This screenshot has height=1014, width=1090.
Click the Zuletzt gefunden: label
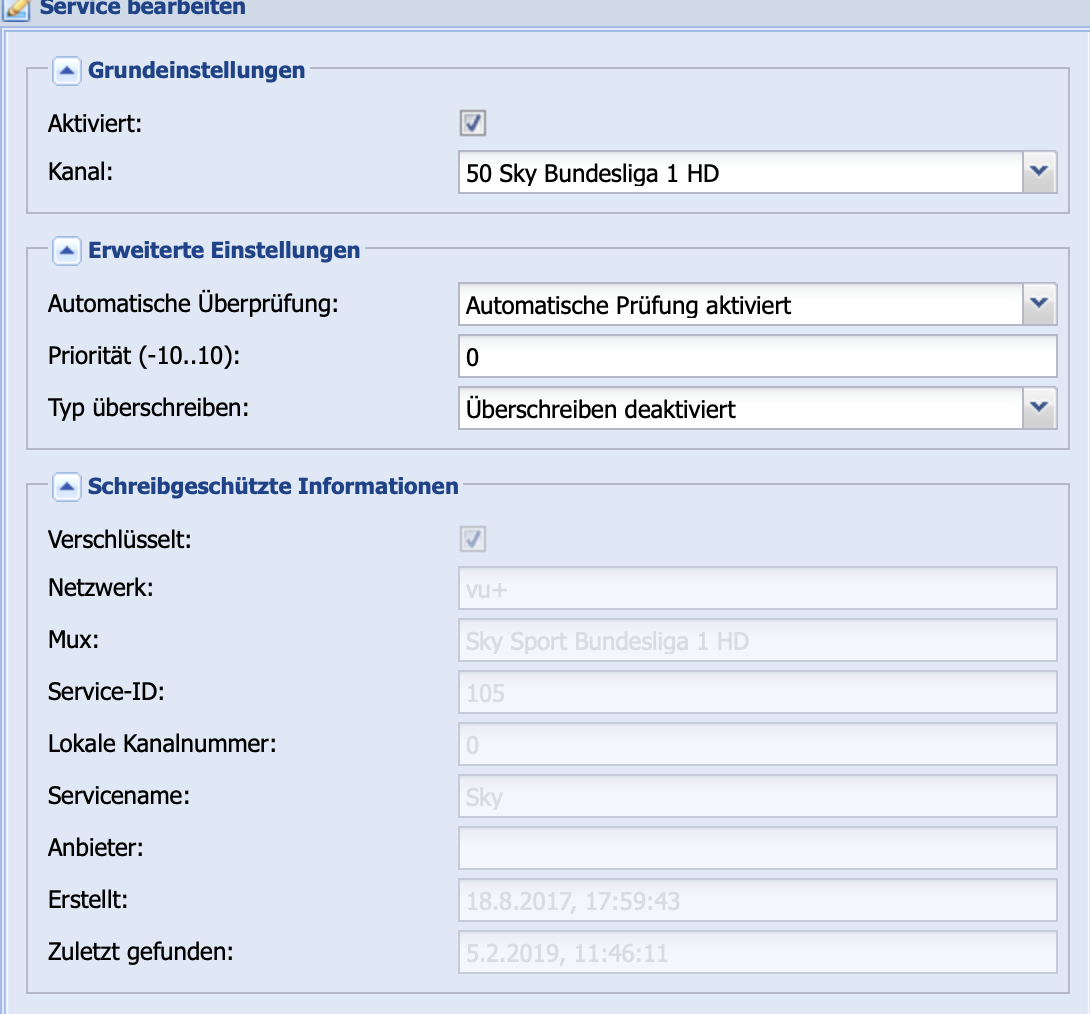click(140, 952)
